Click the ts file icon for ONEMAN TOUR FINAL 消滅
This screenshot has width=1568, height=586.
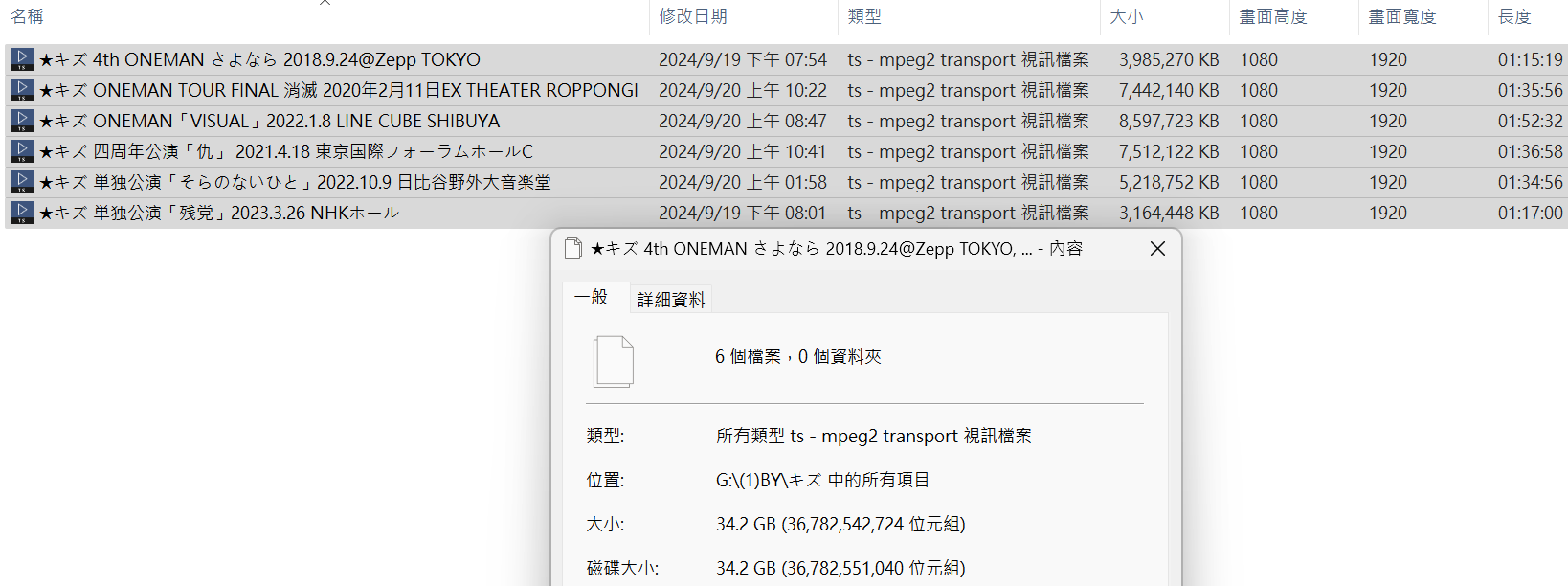tap(21, 90)
